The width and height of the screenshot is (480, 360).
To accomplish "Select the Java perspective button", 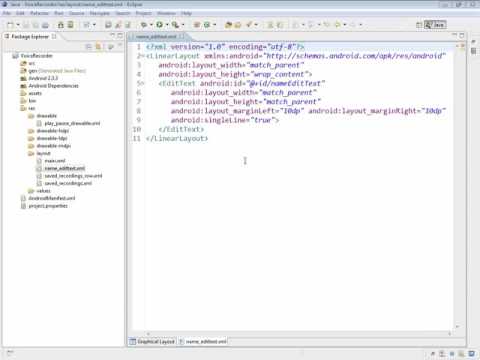I will (x=435, y=25).
